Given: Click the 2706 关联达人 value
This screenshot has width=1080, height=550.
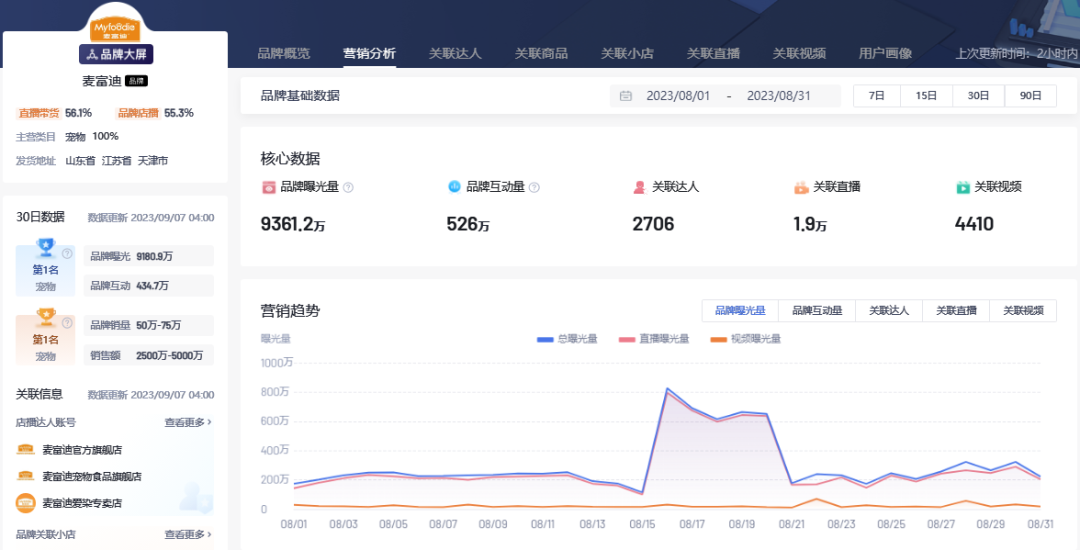Looking at the screenshot, I should click(x=653, y=224).
